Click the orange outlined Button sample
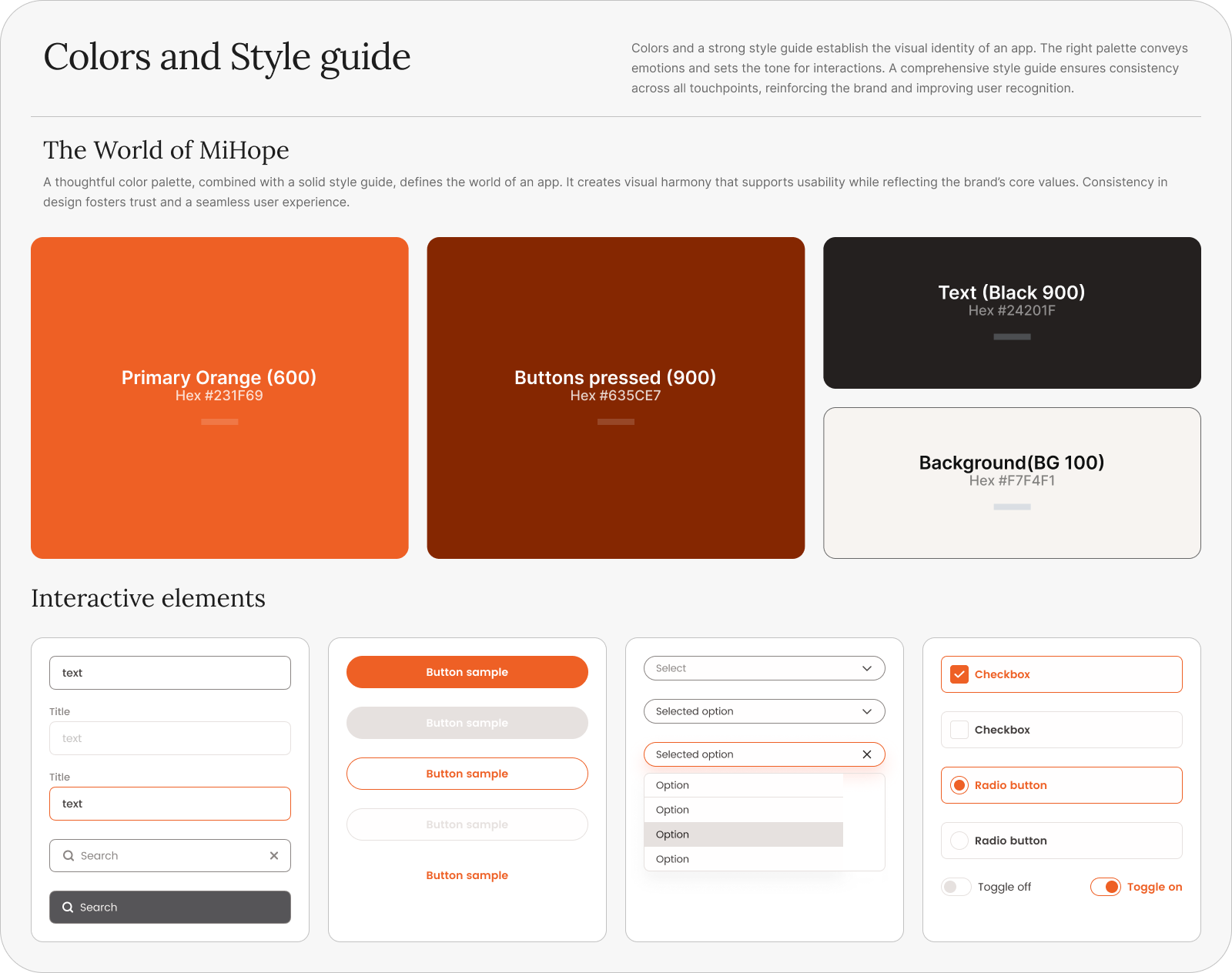This screenshot has width=1232, height=973. (x=467, y=774)
